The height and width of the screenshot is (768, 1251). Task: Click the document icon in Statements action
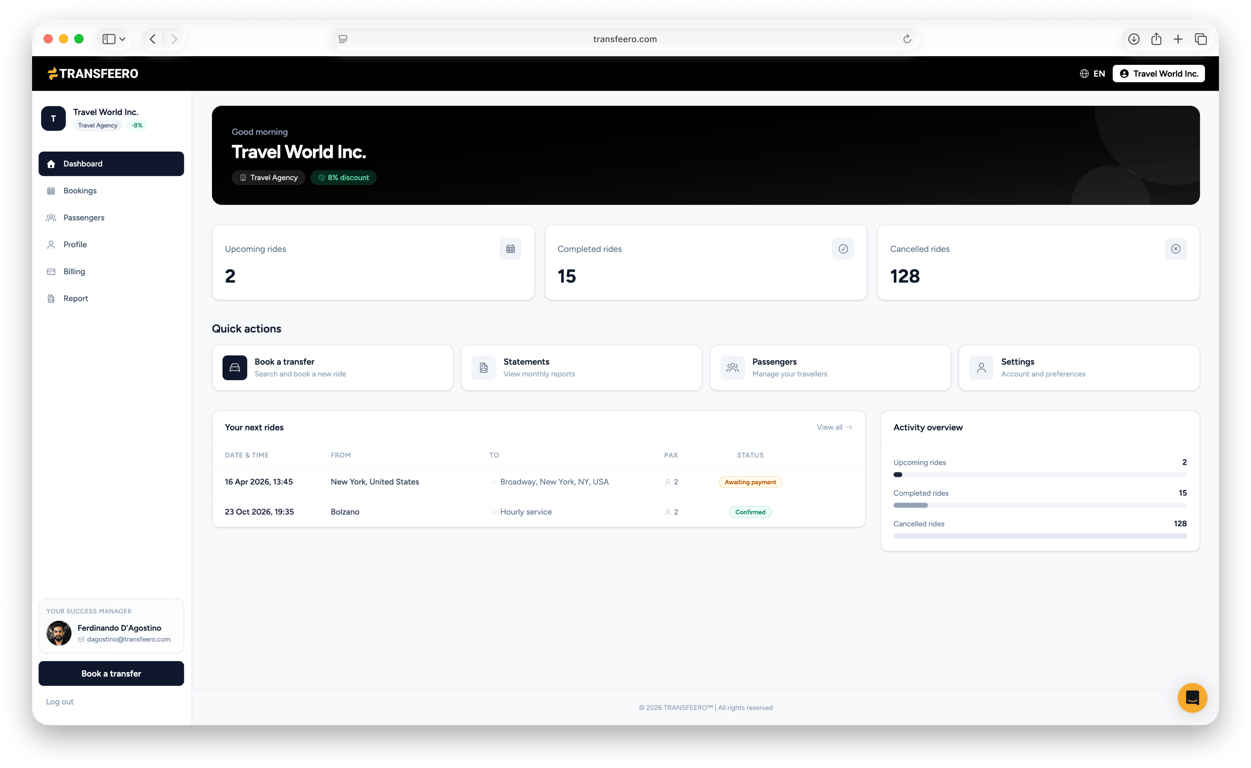click(x=484, y=368)
